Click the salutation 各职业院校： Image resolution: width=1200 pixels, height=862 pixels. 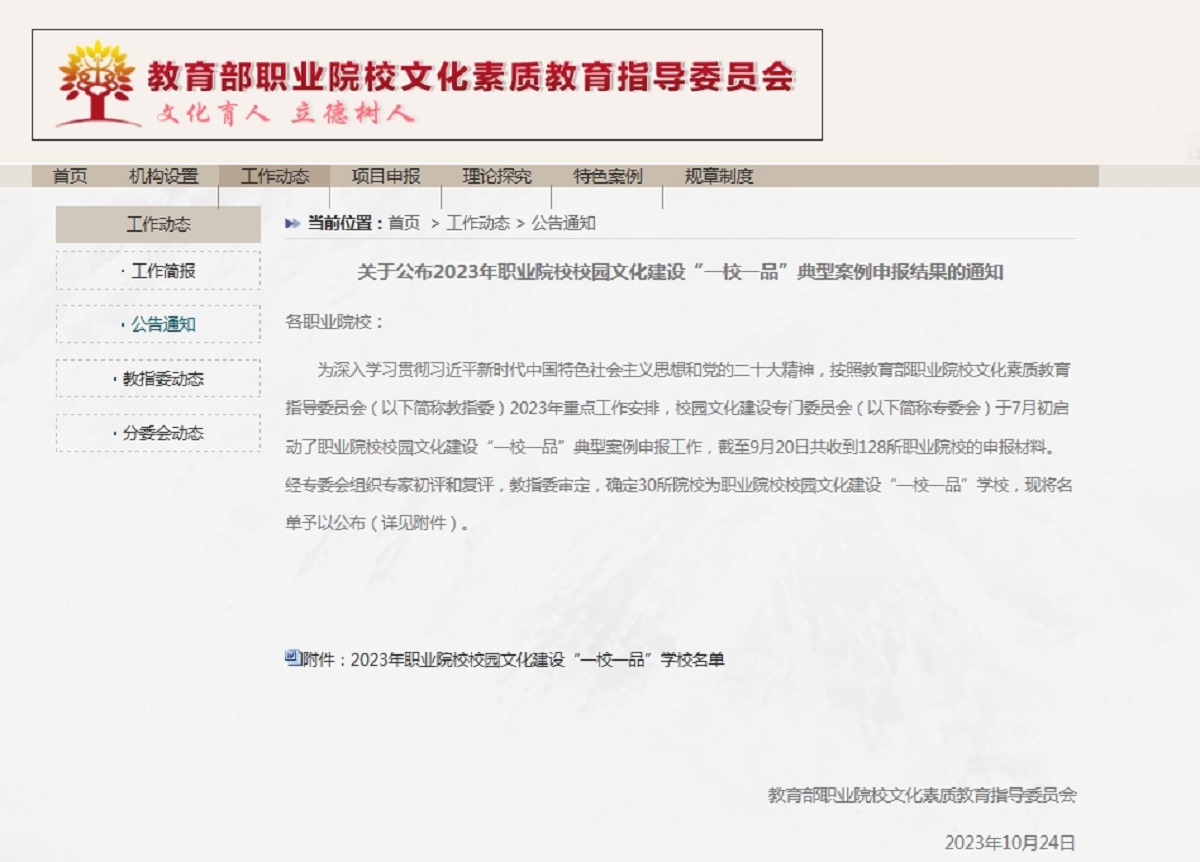334,322
